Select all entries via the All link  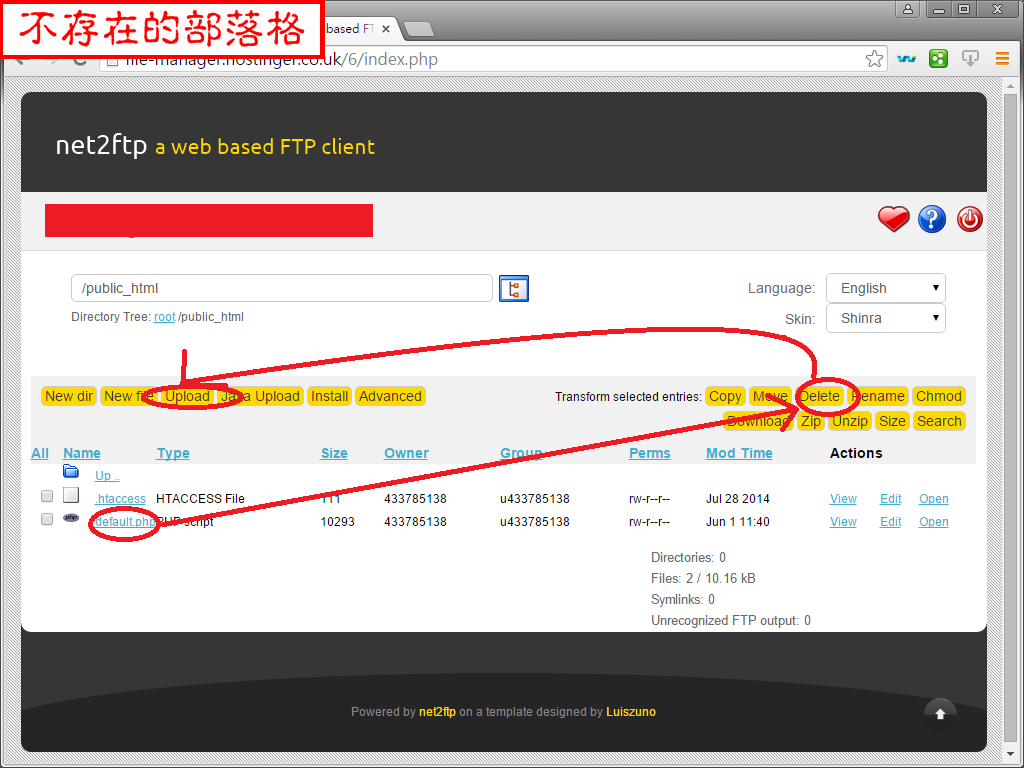coord(40,453)
